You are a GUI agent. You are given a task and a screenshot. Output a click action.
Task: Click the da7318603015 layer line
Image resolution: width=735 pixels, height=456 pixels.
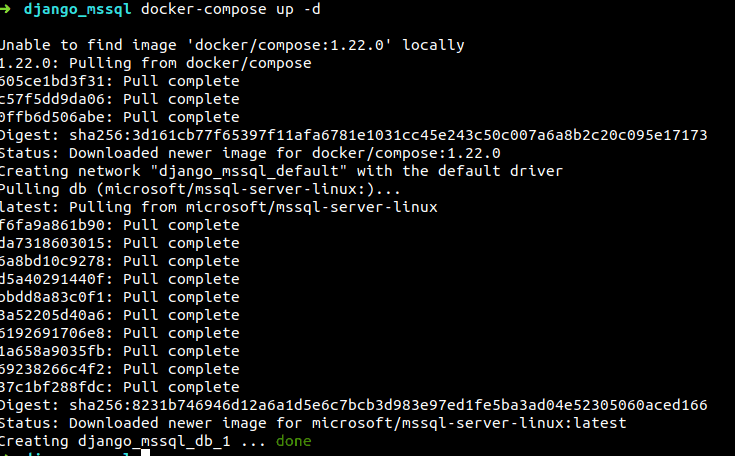[120, 243]
